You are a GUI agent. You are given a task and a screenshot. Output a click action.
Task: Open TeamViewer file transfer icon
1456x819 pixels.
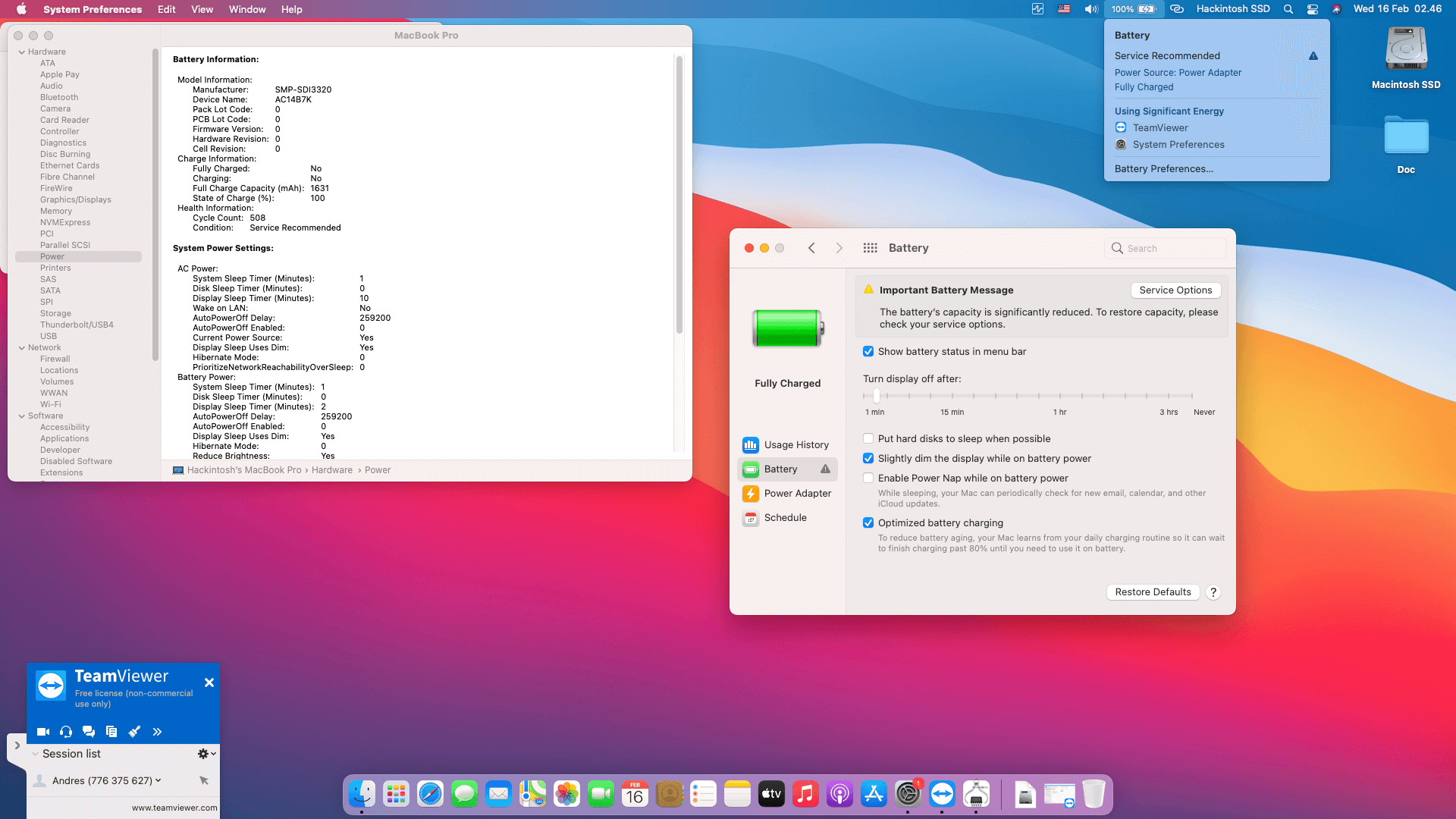point(111,731)
